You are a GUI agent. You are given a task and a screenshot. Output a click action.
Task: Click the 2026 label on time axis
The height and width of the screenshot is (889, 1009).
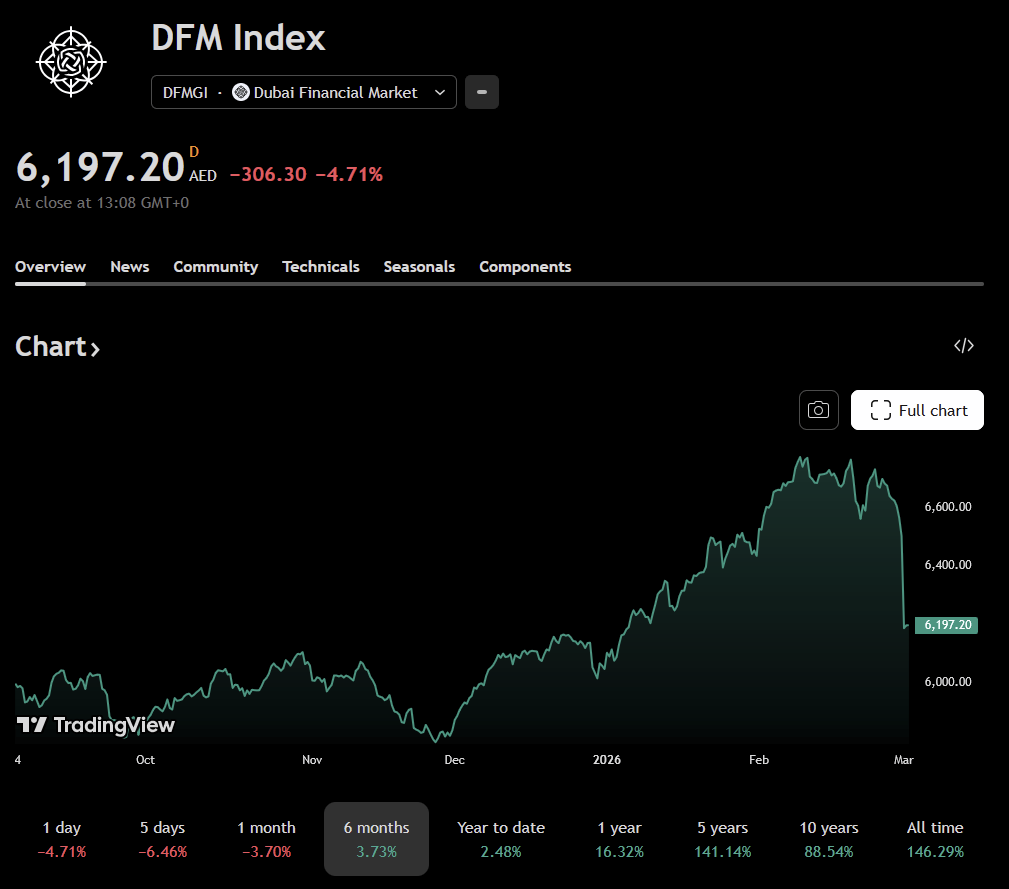(x=607, y=760)
